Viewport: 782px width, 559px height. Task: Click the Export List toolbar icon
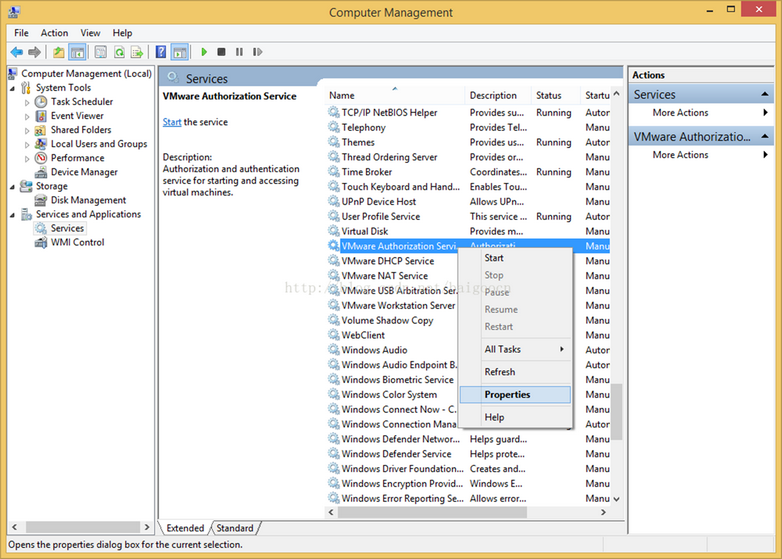(137, 52)
